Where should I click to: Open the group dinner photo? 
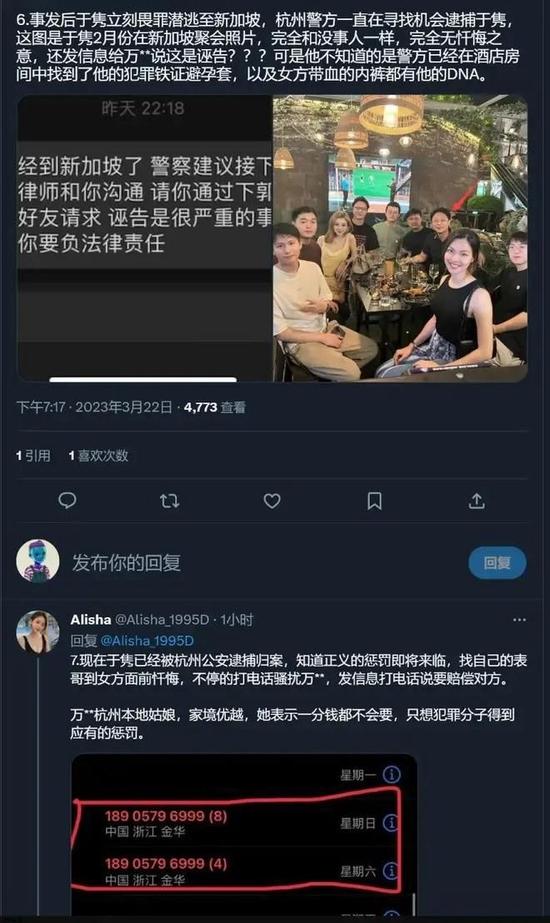(400, 238)
